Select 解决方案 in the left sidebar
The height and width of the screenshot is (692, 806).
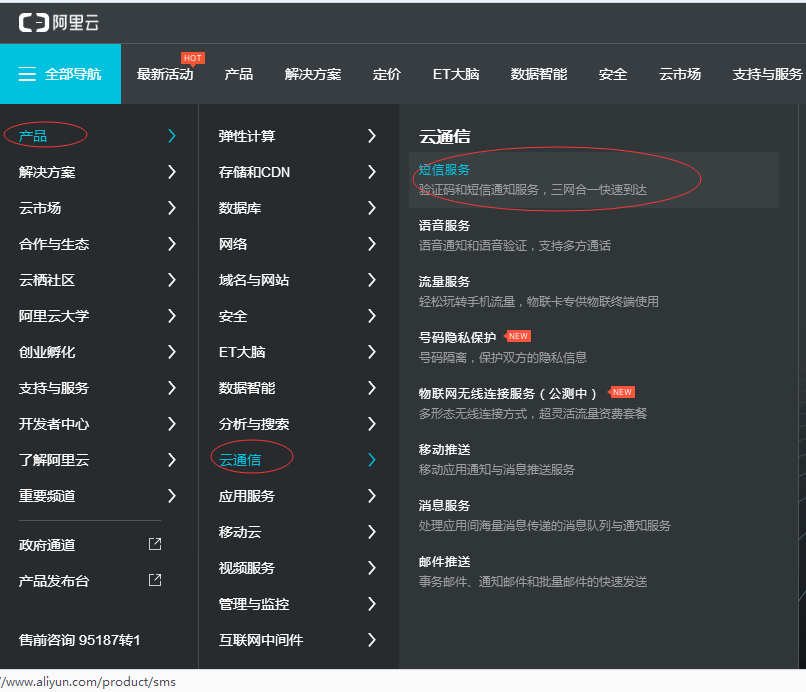[47, 172]
